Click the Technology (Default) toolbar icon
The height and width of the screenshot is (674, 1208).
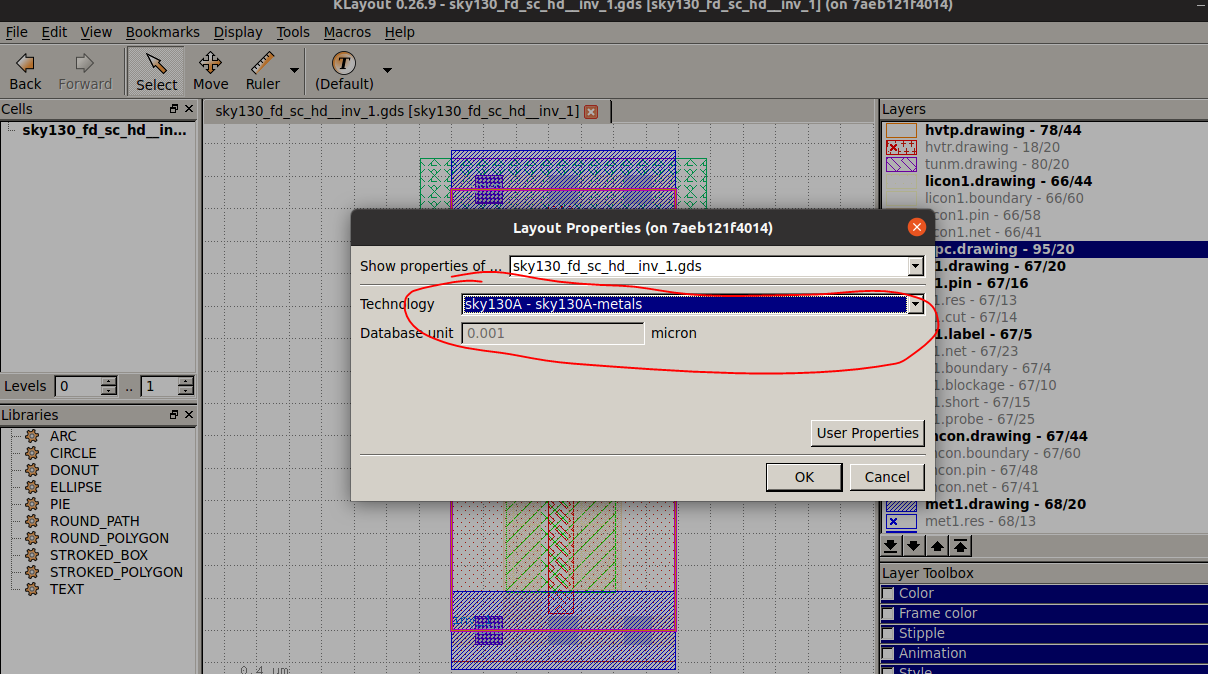344,63
